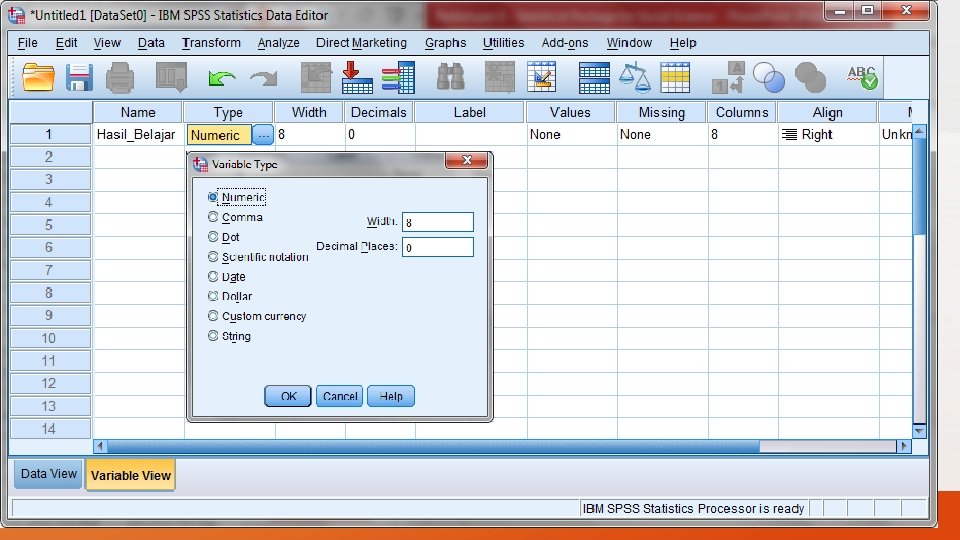This screenshot has height=540, width=960.
Task: Weight cases scales icon
Action: pos(634,78)
